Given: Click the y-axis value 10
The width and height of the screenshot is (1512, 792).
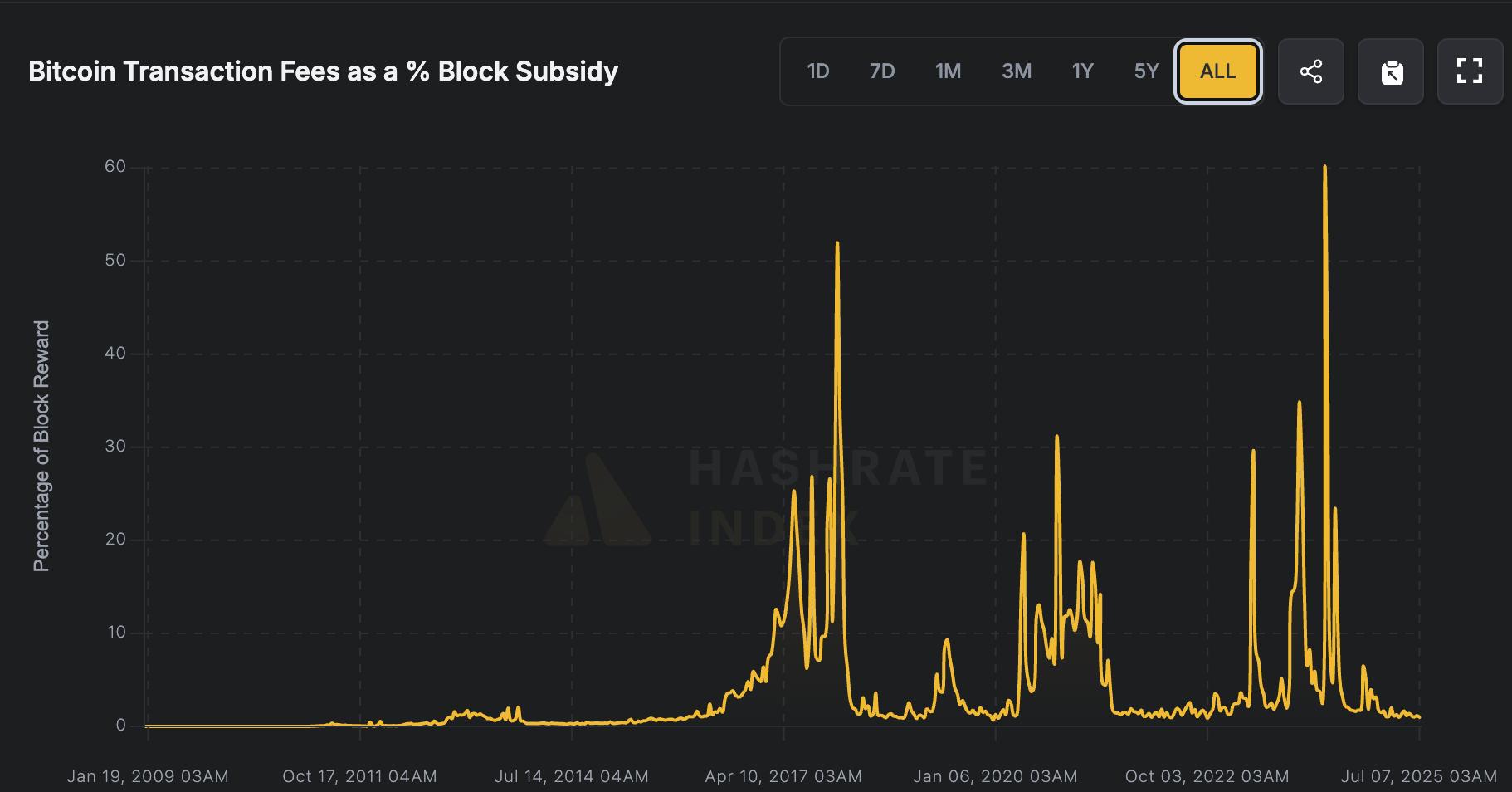Looking at the screenshot, I should pyautogui.click(x=115, y=633).
